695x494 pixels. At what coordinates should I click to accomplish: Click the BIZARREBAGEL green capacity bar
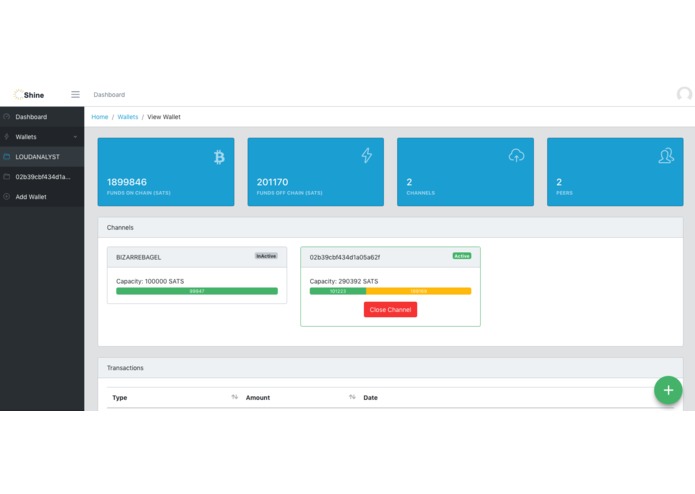coord(197,291)
